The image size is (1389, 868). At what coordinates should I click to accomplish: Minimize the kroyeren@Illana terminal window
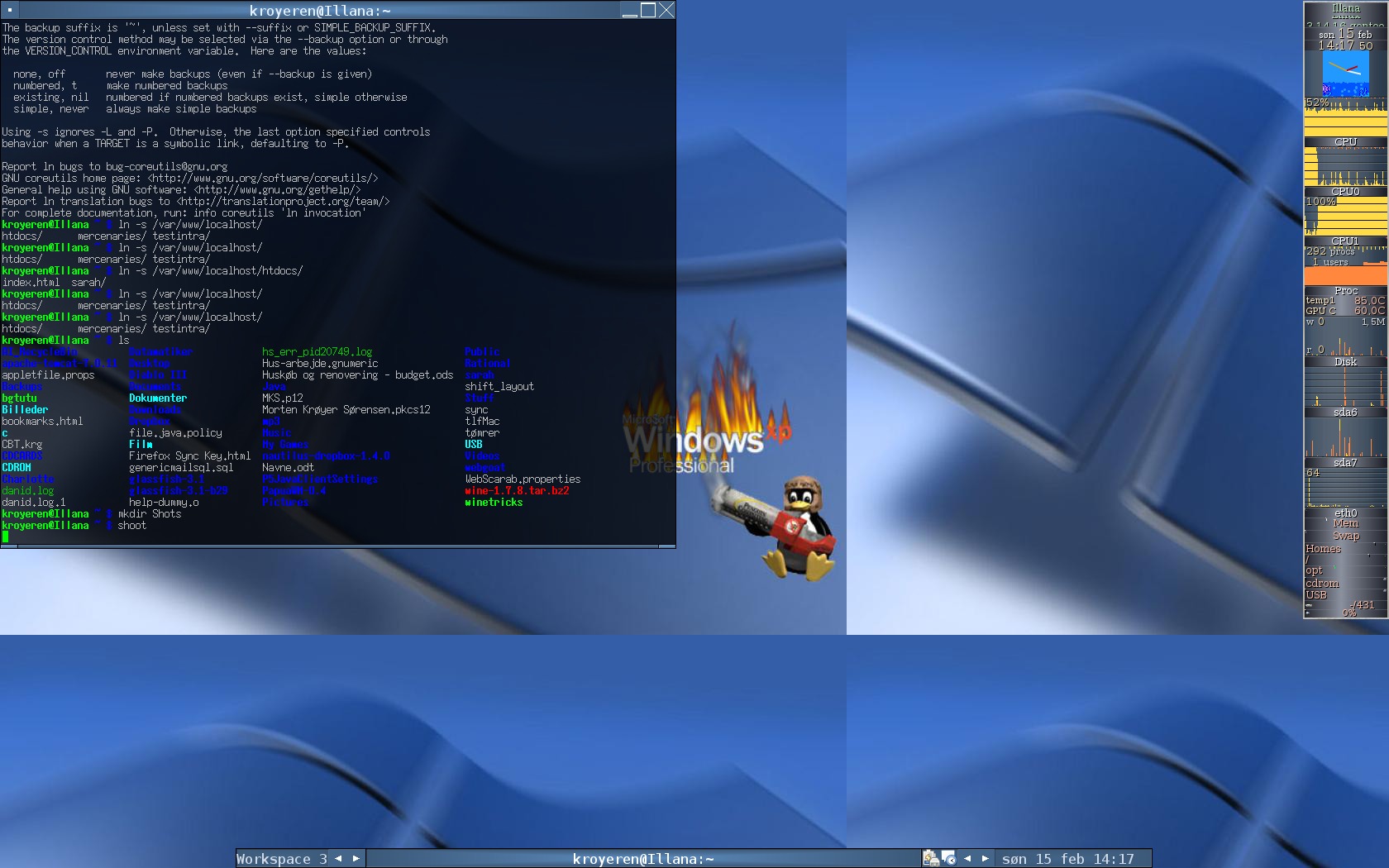pos(630,10)
